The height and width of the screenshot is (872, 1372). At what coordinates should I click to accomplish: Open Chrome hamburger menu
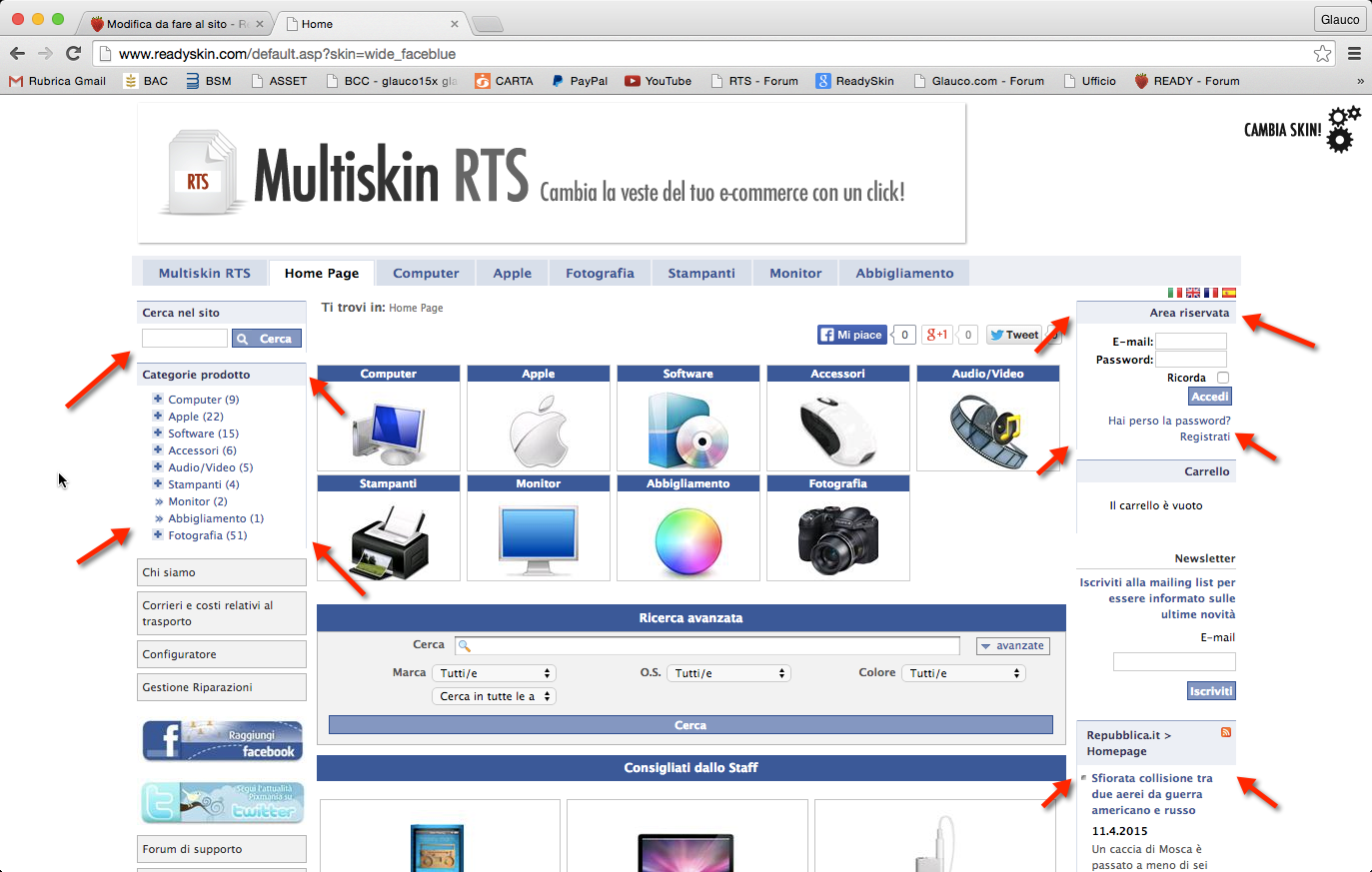tap(1354, 54)
